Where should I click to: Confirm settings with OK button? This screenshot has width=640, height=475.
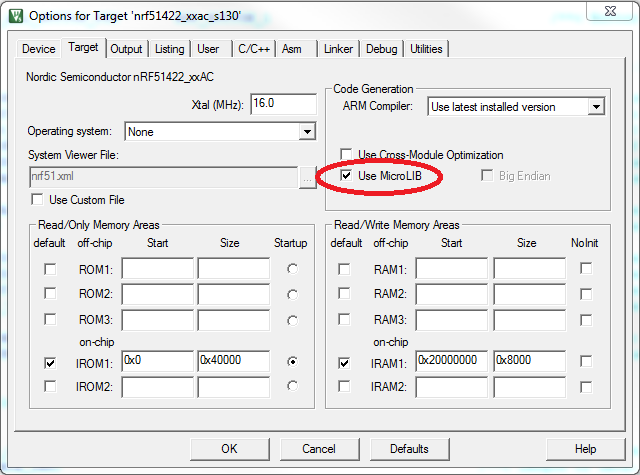pyautogui.click(x=230, y=449)
